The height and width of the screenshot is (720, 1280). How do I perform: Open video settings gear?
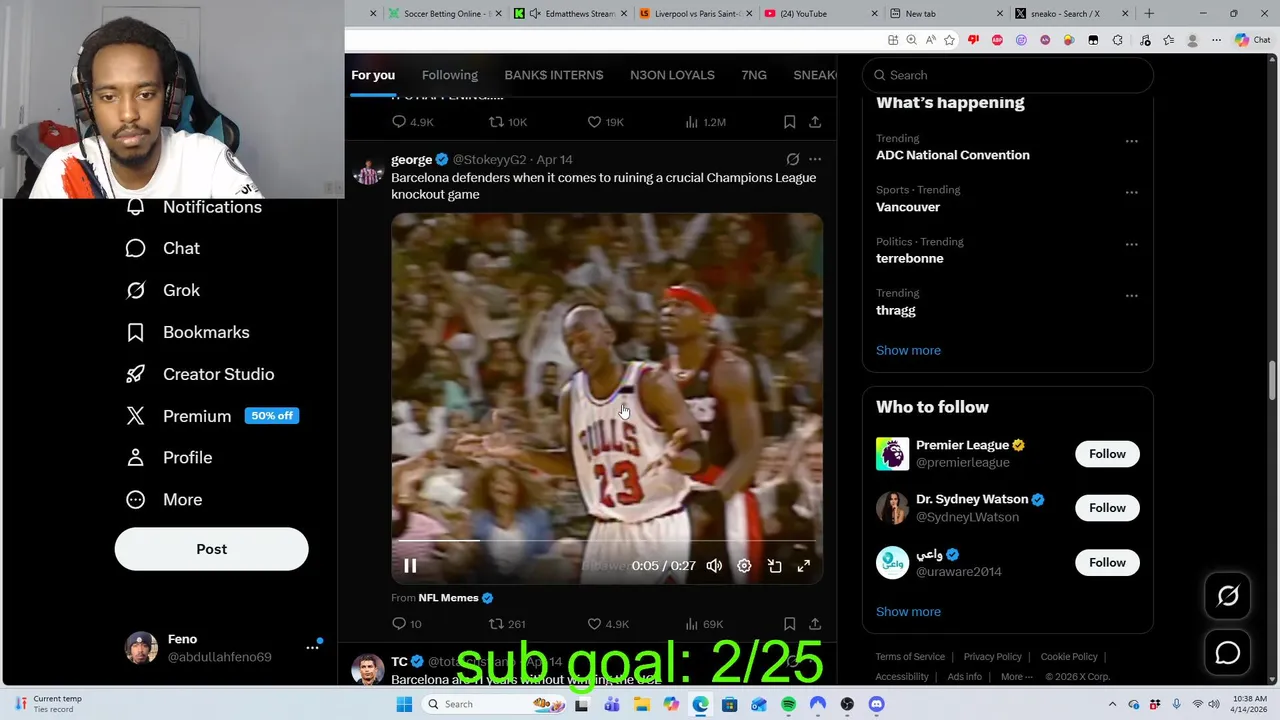[x=744, y=566]
